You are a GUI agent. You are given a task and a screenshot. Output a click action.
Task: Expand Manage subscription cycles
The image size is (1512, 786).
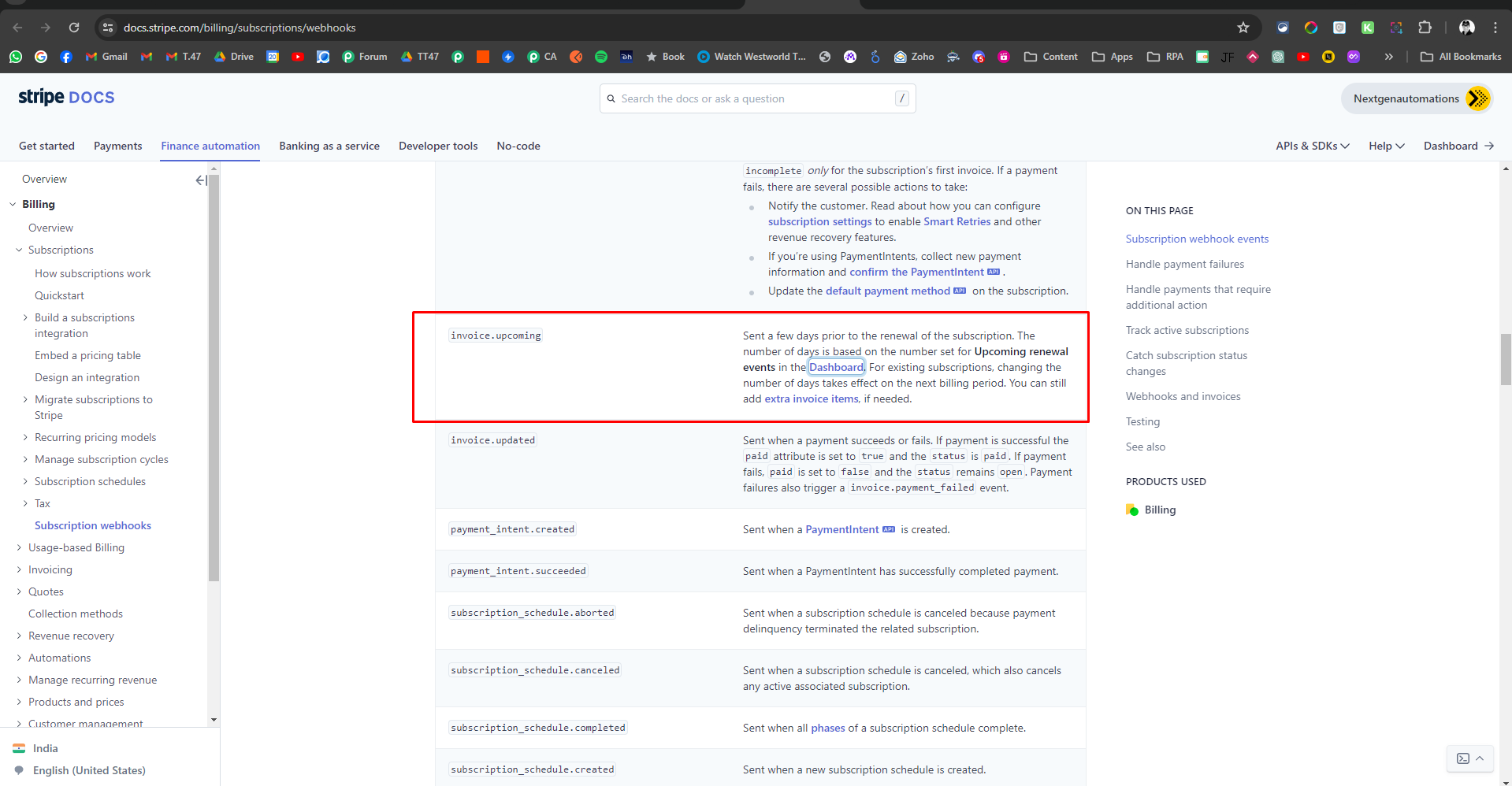25,459
